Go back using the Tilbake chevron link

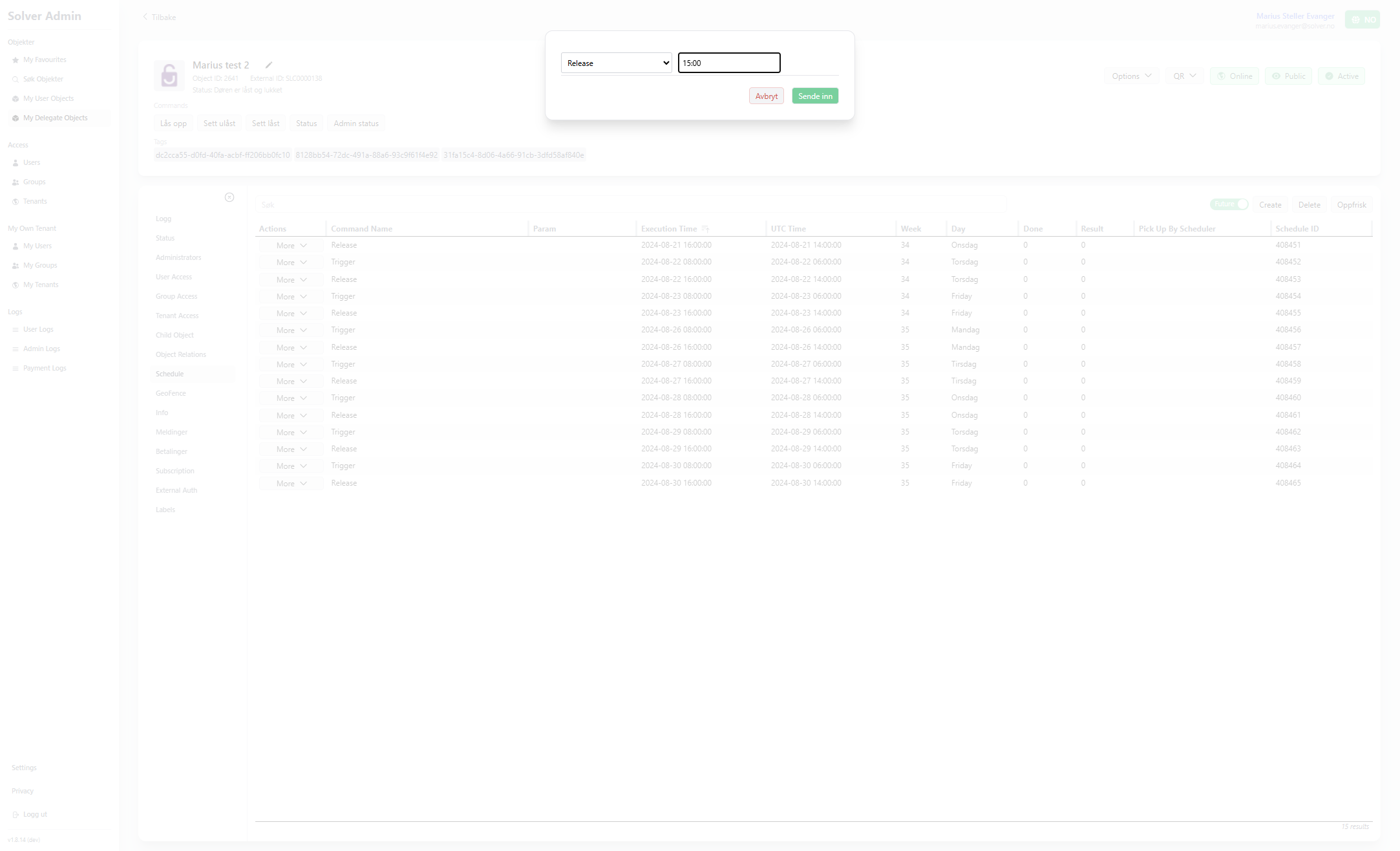159,17
